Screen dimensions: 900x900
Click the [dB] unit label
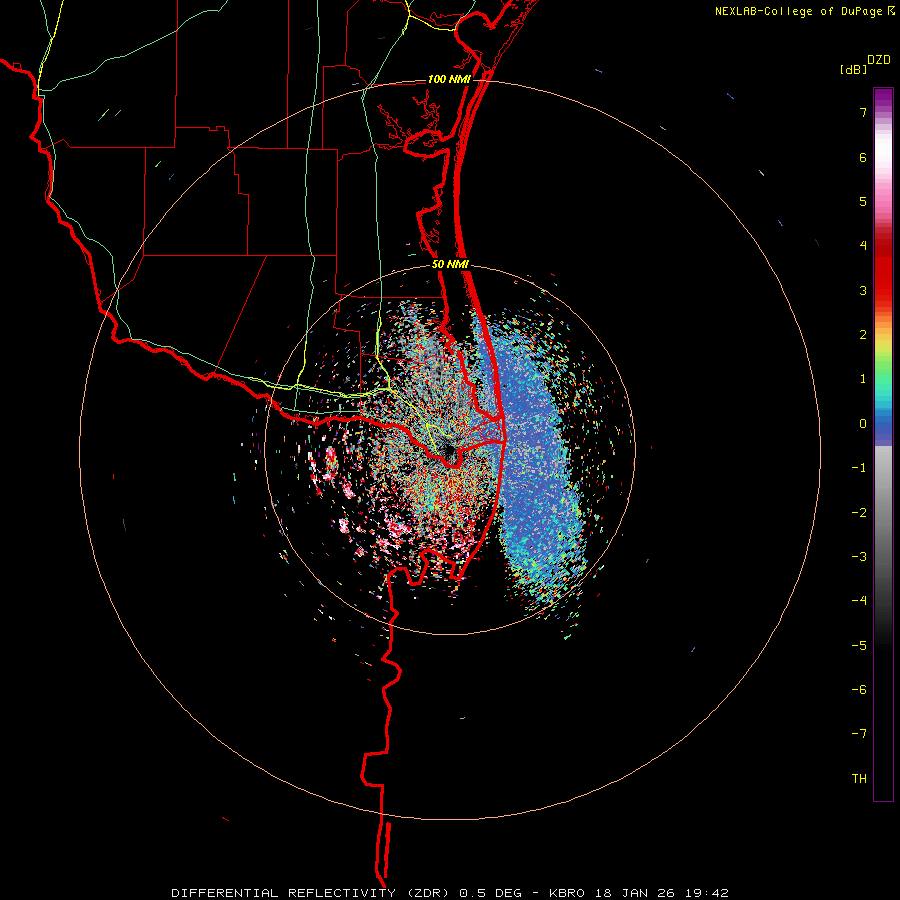point(853,69)
